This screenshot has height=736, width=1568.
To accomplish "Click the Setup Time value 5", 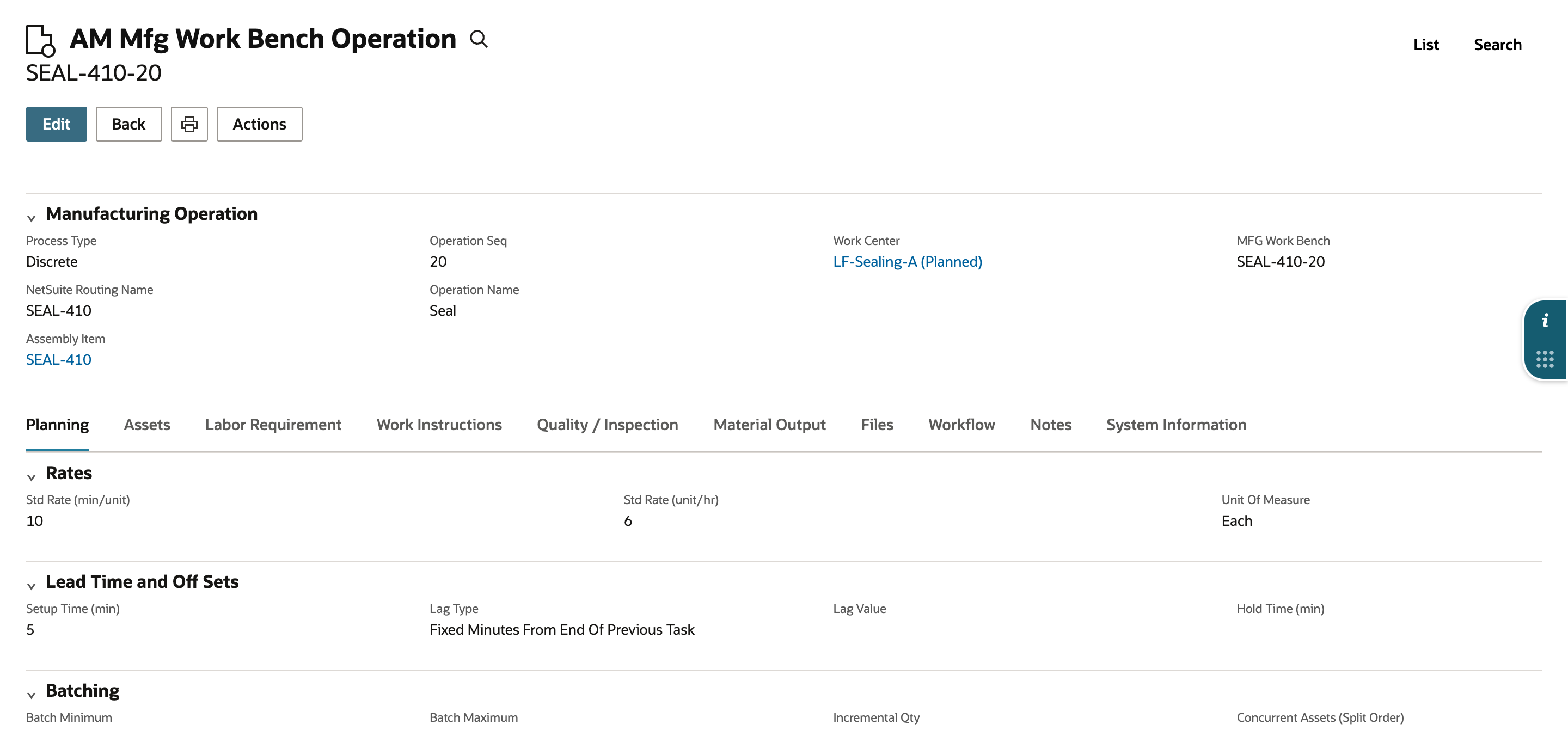I will 30,630.
